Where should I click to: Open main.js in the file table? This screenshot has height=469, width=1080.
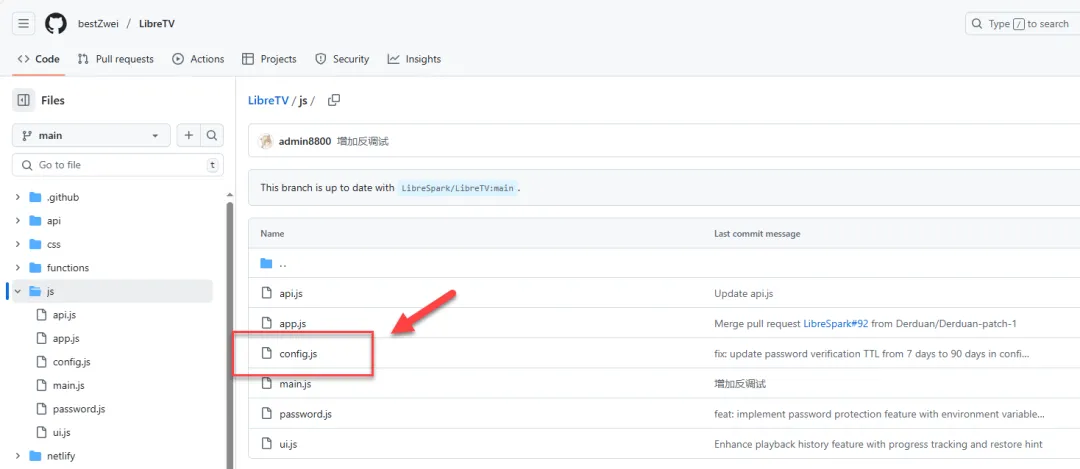coord(295,384)
